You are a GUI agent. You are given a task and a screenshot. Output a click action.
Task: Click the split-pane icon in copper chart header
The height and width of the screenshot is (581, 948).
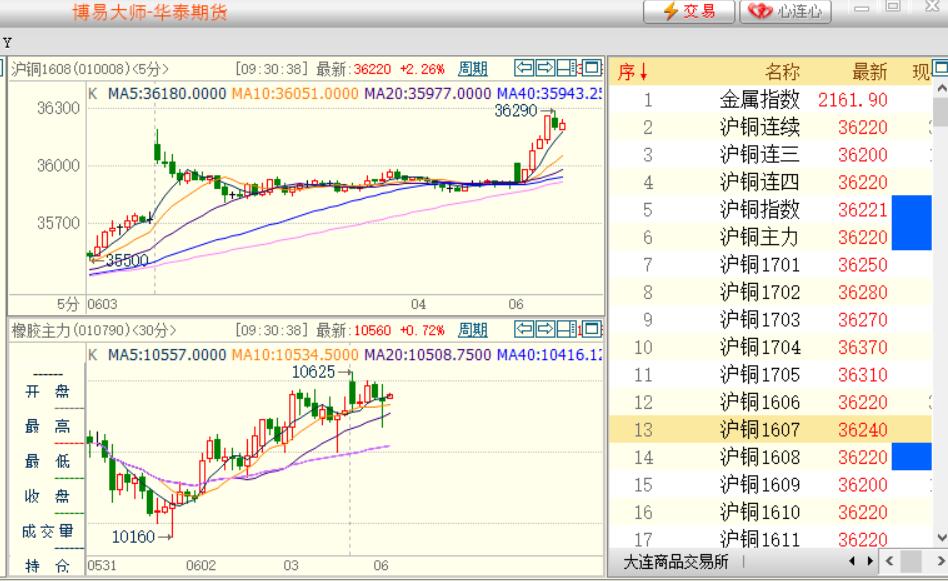568,68
